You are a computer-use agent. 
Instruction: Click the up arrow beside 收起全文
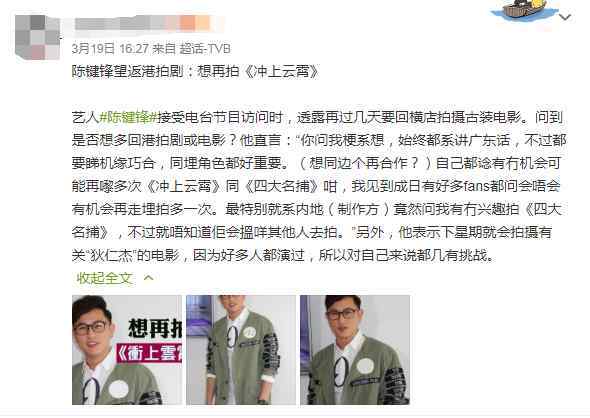point(149,278)
